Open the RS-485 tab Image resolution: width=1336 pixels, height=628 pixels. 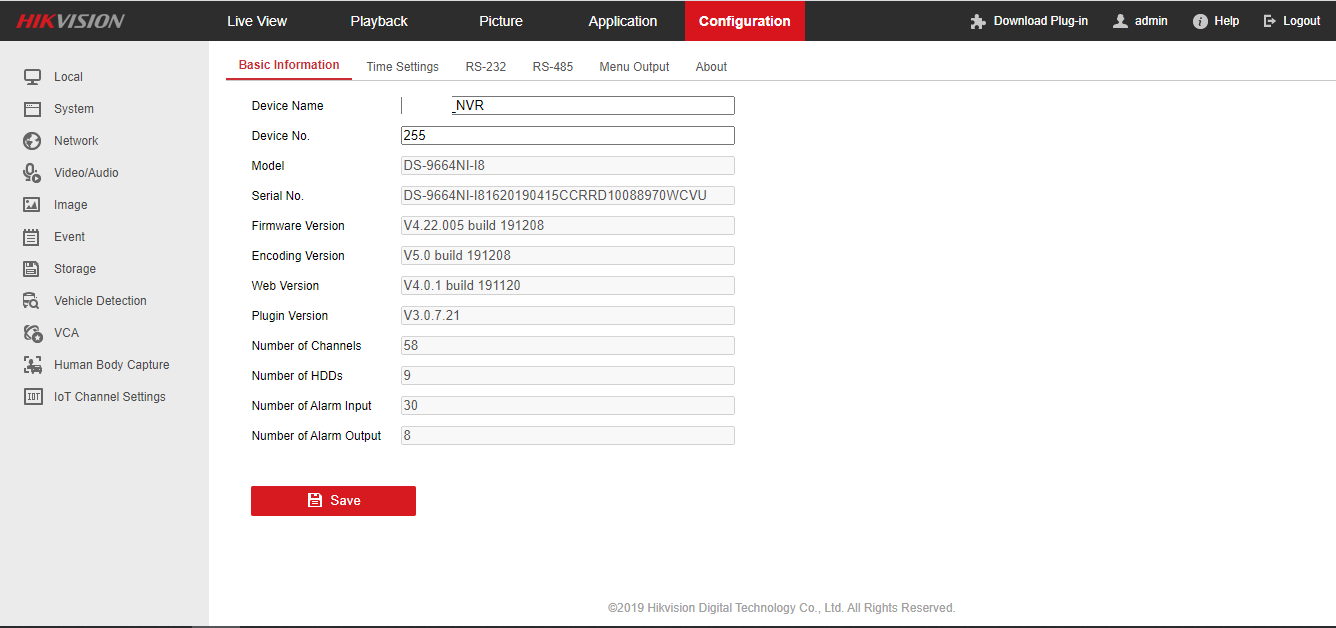(552, 67)
